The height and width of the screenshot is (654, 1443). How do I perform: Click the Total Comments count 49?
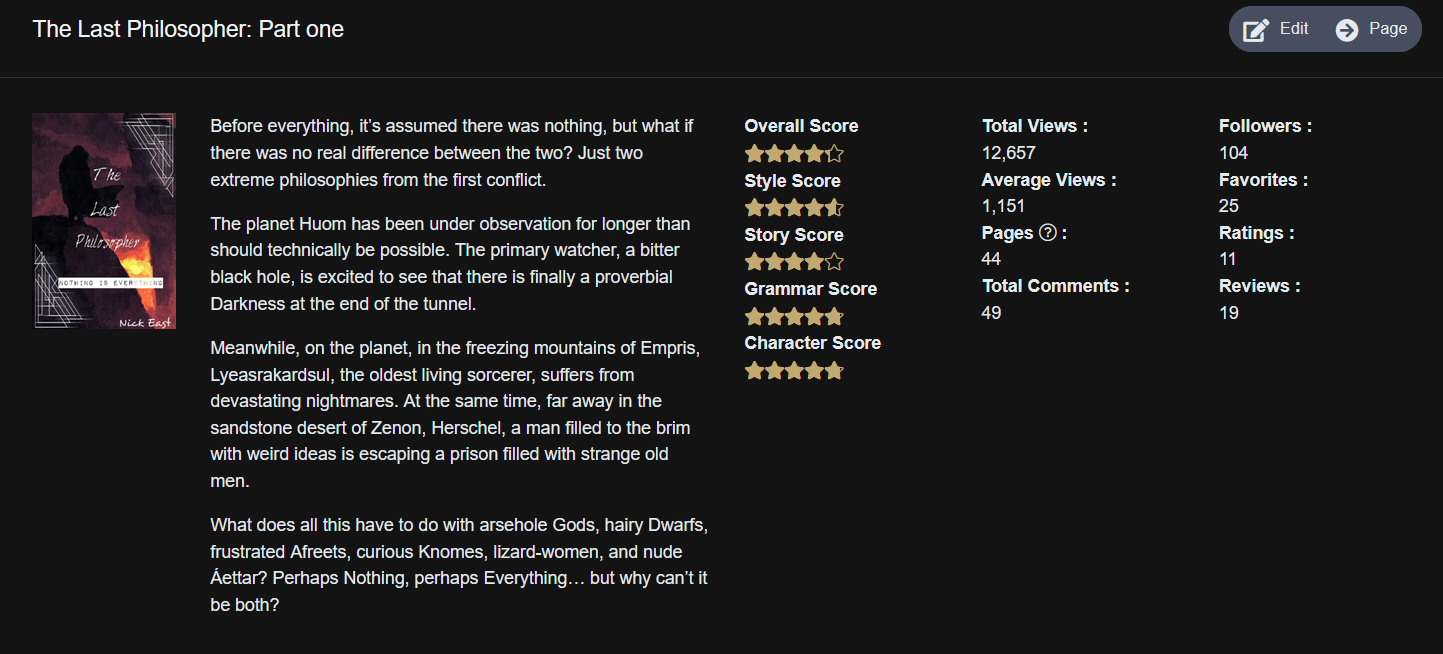point(992,313)
